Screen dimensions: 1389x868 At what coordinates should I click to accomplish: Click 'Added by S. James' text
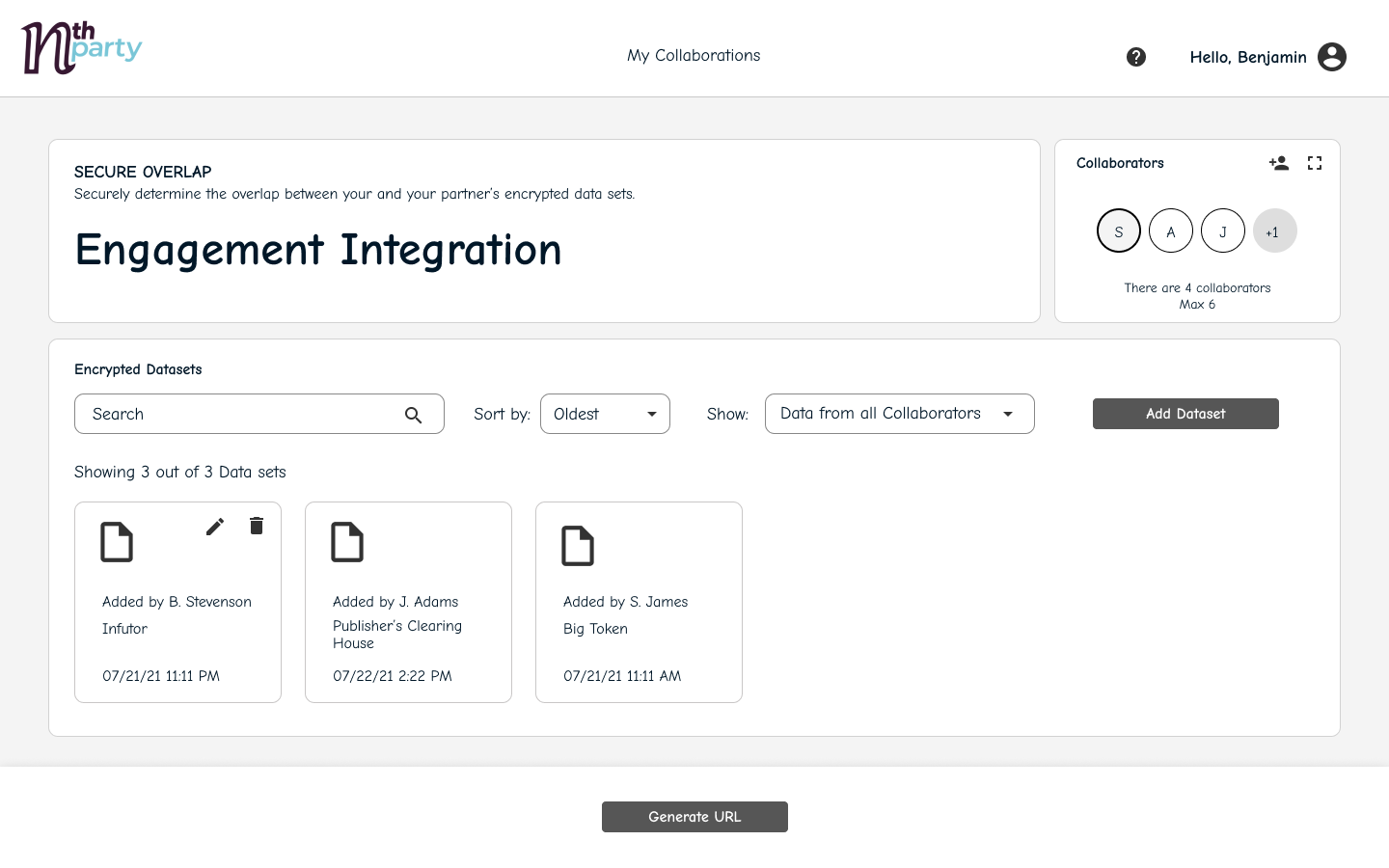625,602
